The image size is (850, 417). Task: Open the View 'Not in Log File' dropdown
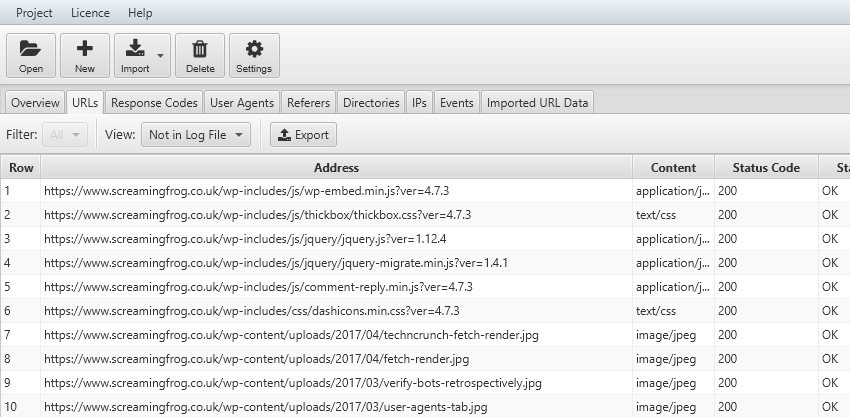coord(195,135)
